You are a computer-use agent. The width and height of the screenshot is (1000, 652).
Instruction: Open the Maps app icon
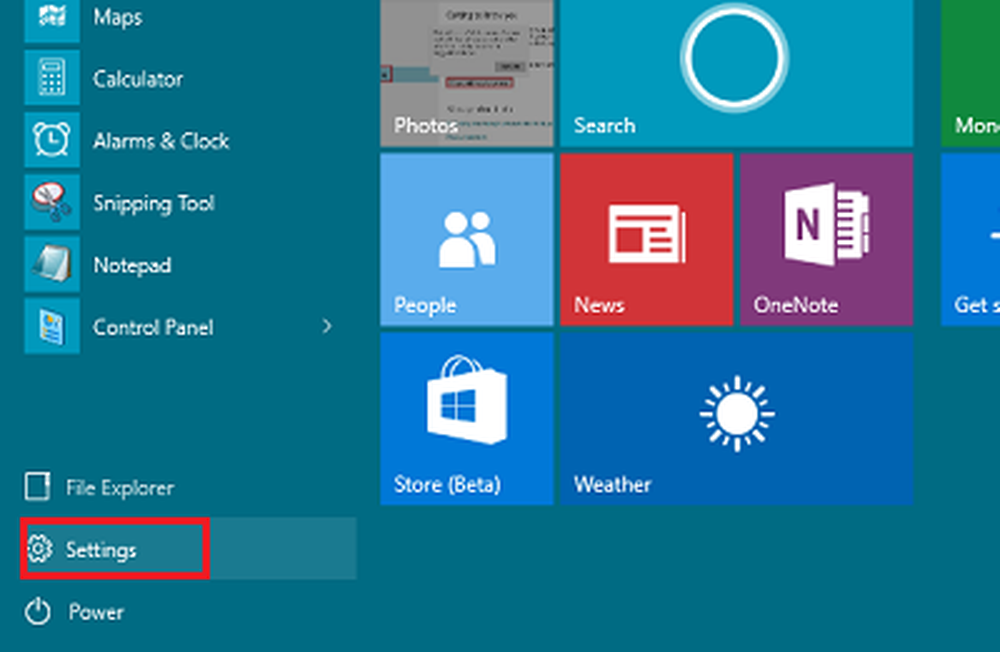(x=51, y=19)
